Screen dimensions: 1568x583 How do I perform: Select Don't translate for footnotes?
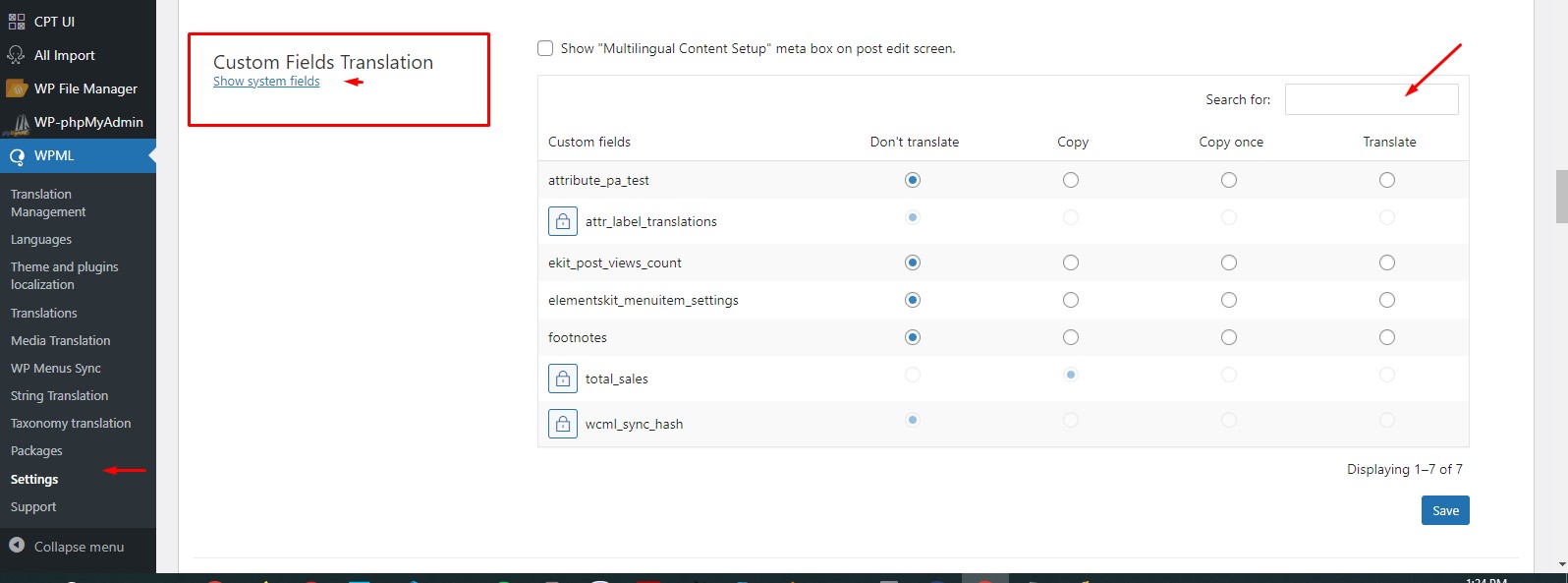[913, 337]
